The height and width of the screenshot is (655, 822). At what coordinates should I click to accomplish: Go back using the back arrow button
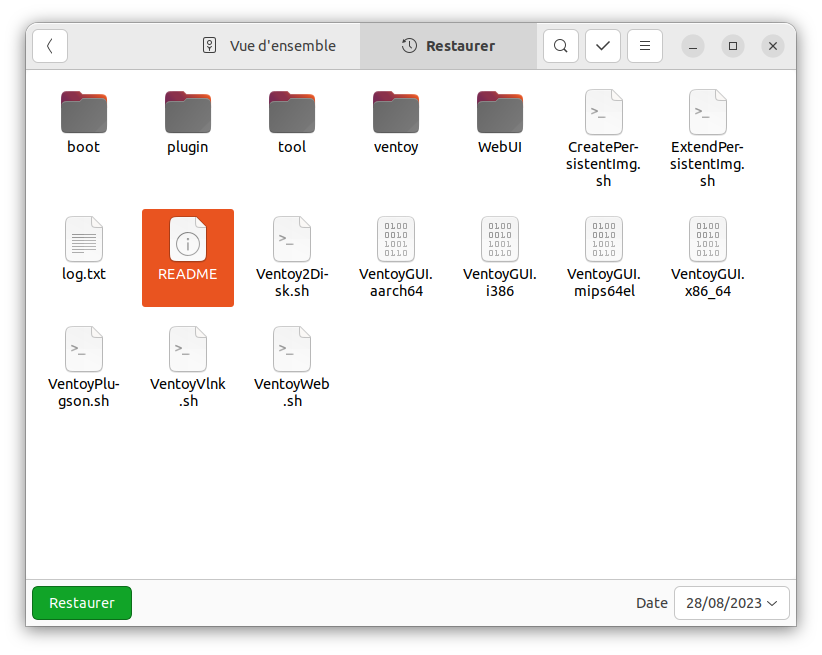(x=50, y=46)
